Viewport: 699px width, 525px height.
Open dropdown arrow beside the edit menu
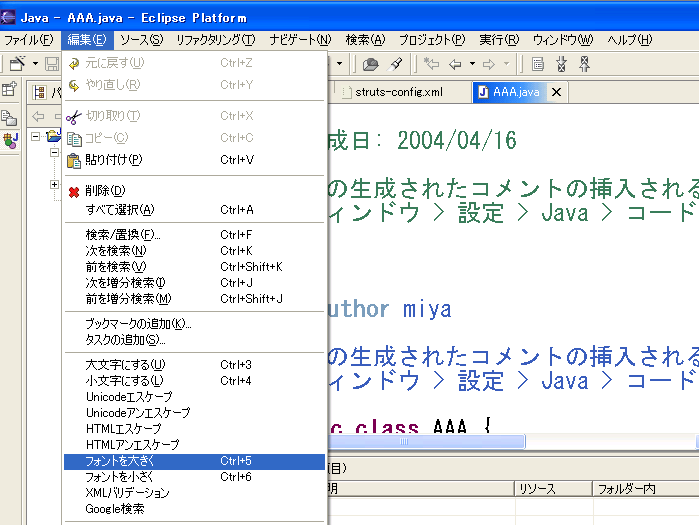[x=340, y=64]
